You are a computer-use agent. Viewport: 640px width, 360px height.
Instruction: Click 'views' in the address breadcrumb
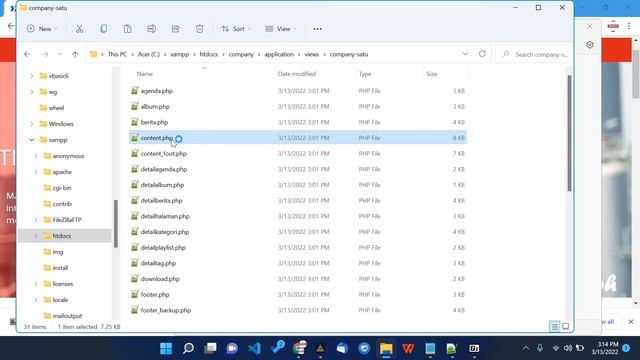point(311,54)
